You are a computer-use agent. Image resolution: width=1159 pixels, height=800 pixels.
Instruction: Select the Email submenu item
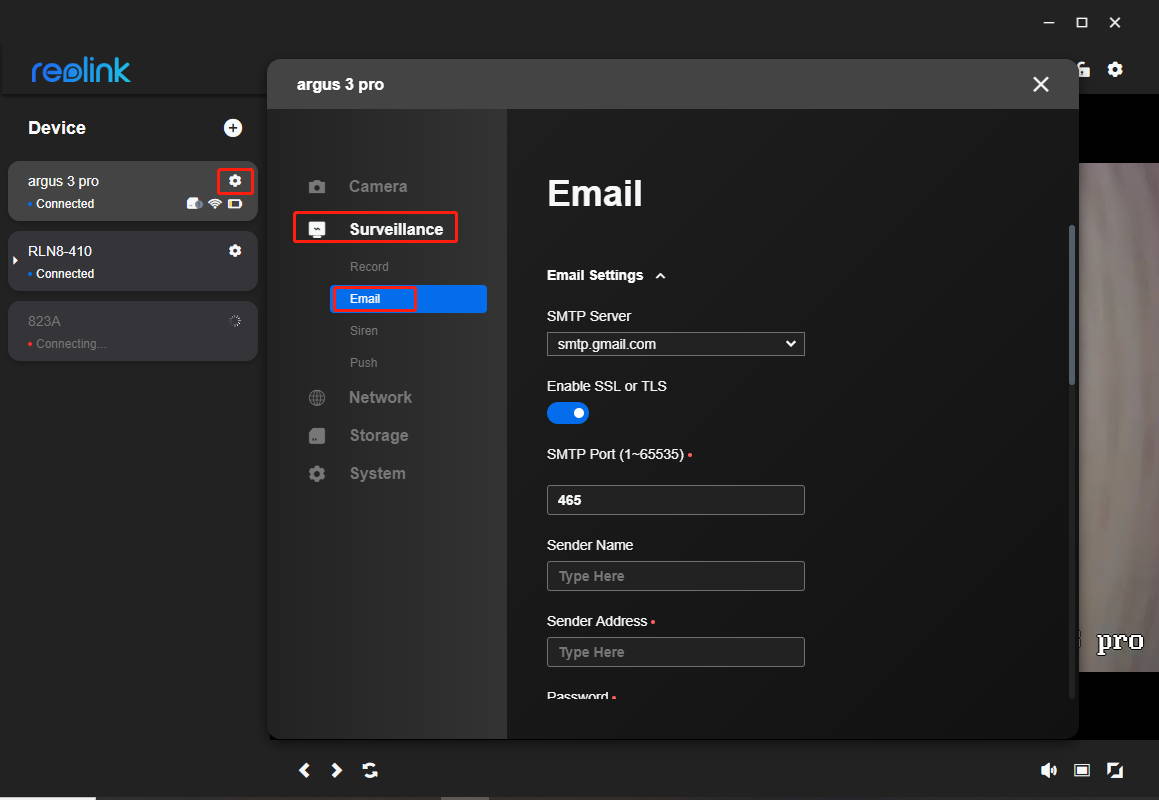408,299
